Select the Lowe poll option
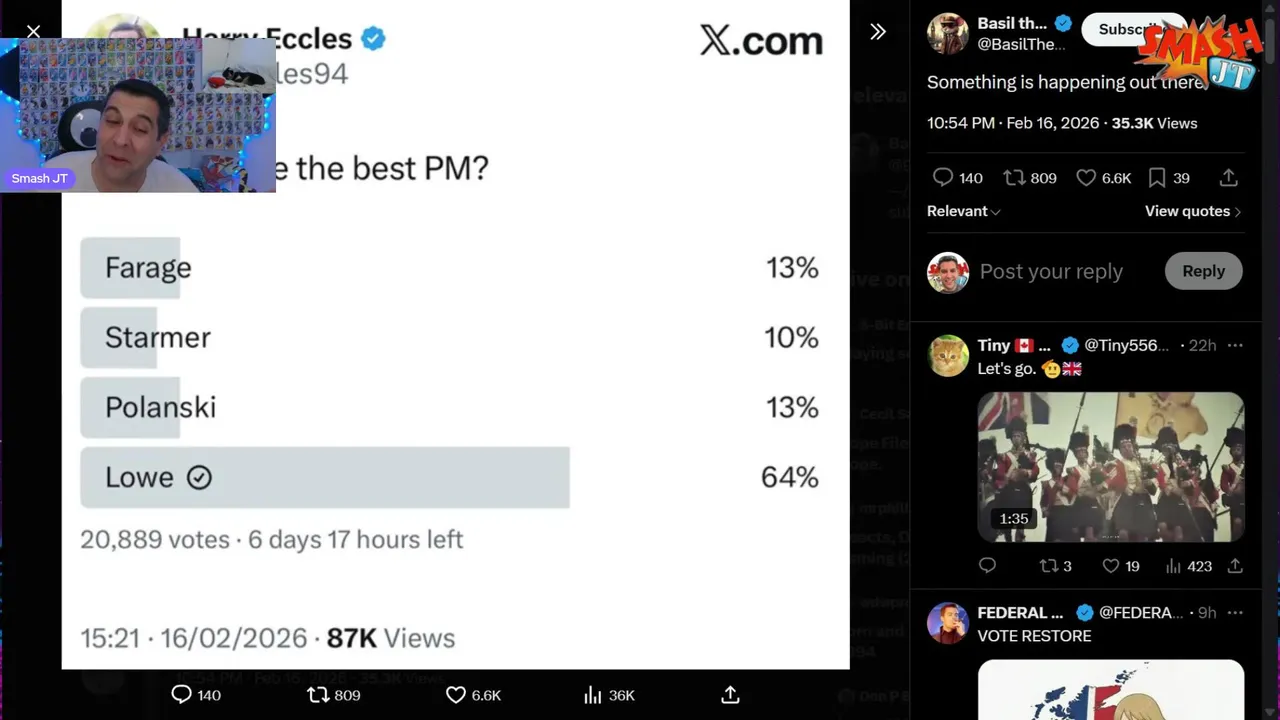 tap(325, 477)
